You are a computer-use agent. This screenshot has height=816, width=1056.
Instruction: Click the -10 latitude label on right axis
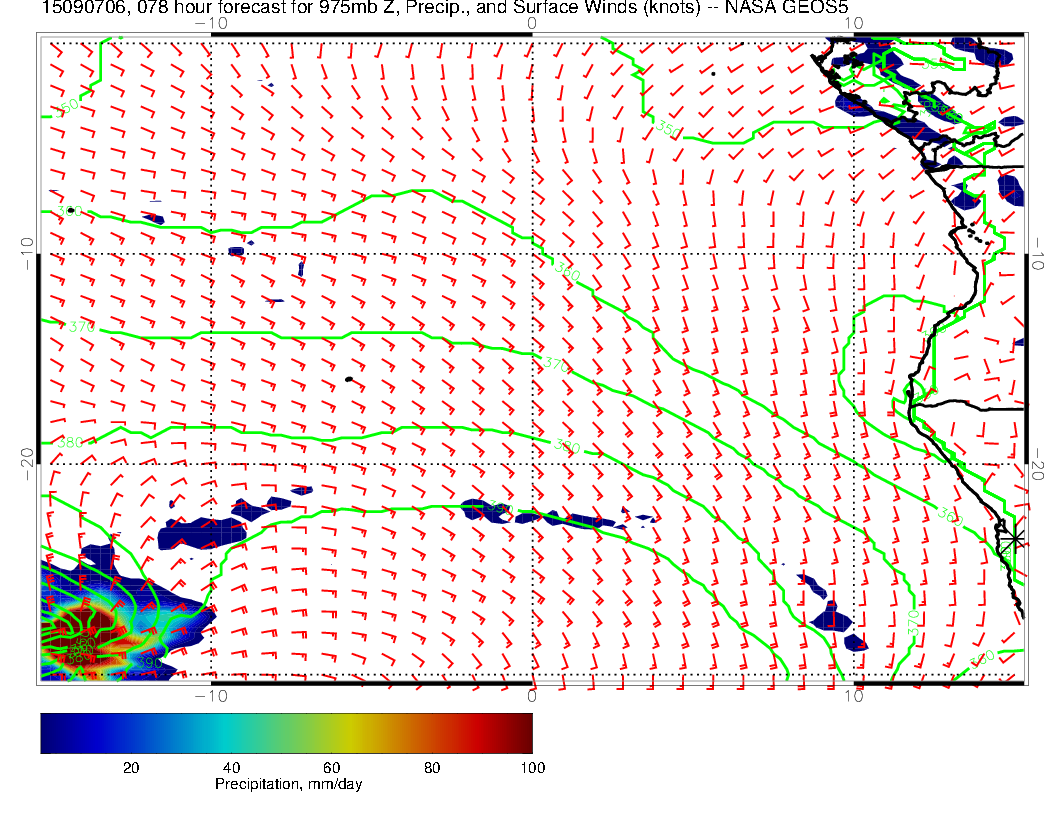1039,253
